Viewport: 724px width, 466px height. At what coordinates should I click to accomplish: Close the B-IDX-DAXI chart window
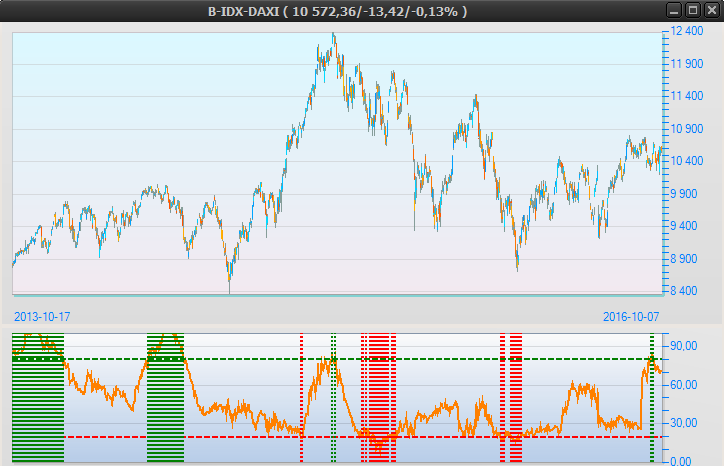point(712,10)
